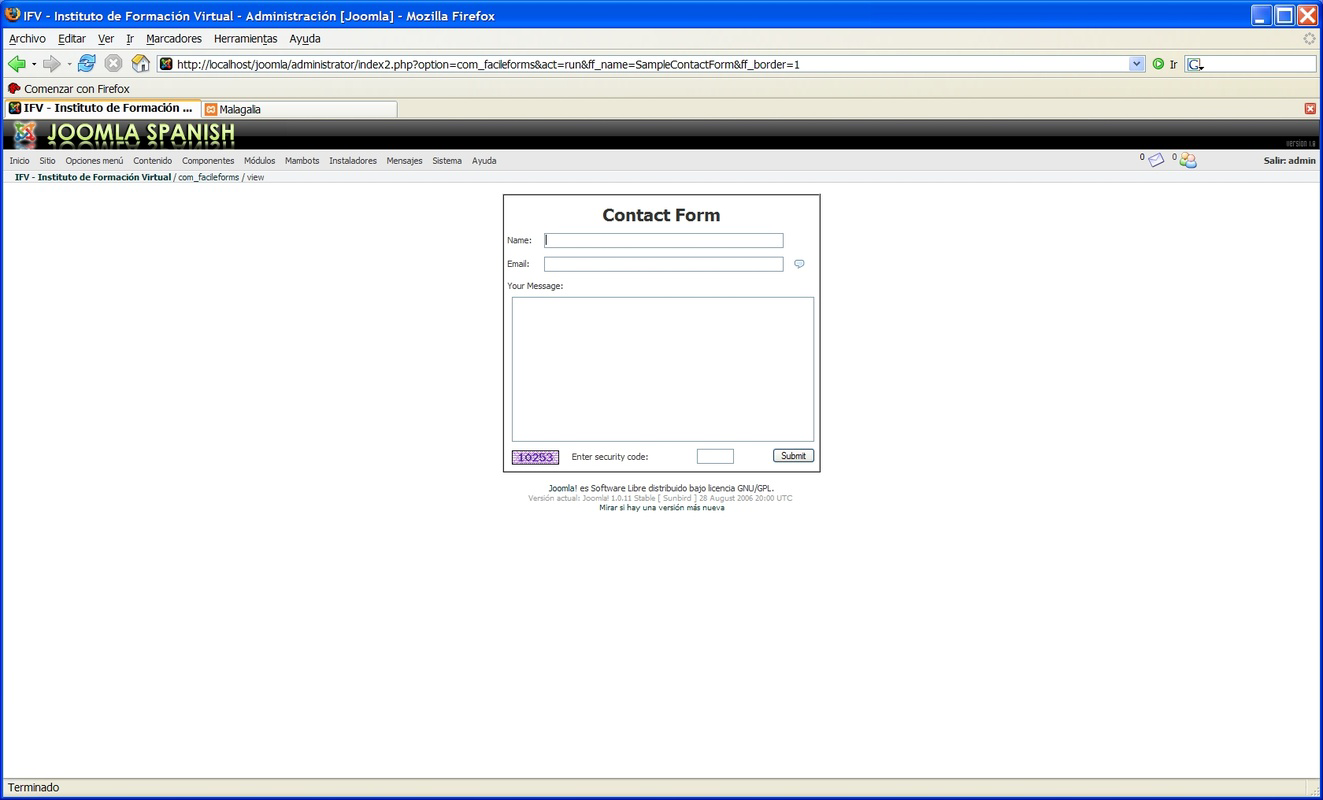The image size is (1323, 800).
Task: Click the 10253 captcha image
Action: [x=536, y=457]
